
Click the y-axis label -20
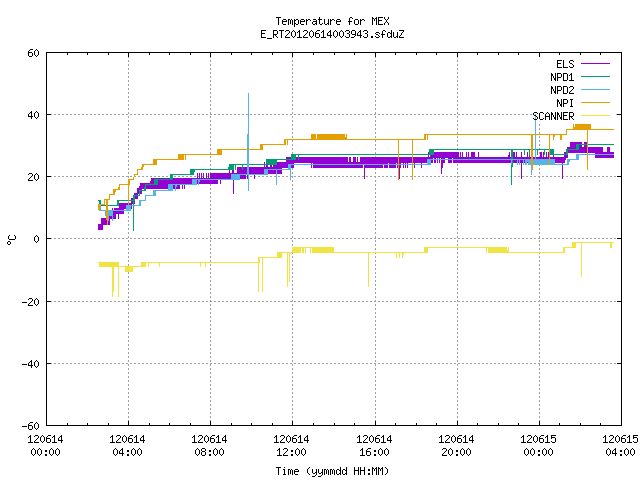pyautogui.click(x=31, y=302)
